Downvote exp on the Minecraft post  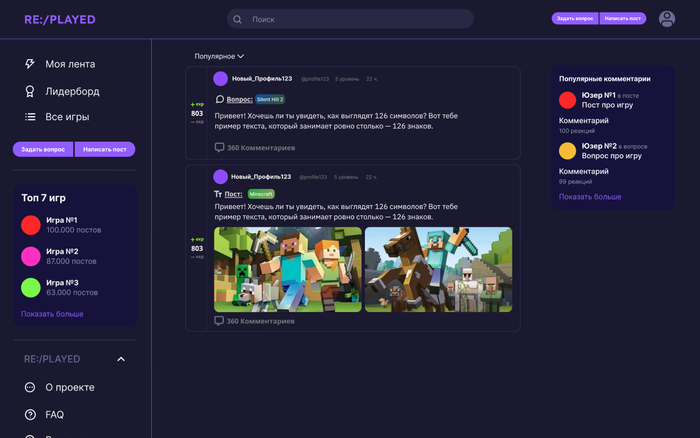pos(197,257)
